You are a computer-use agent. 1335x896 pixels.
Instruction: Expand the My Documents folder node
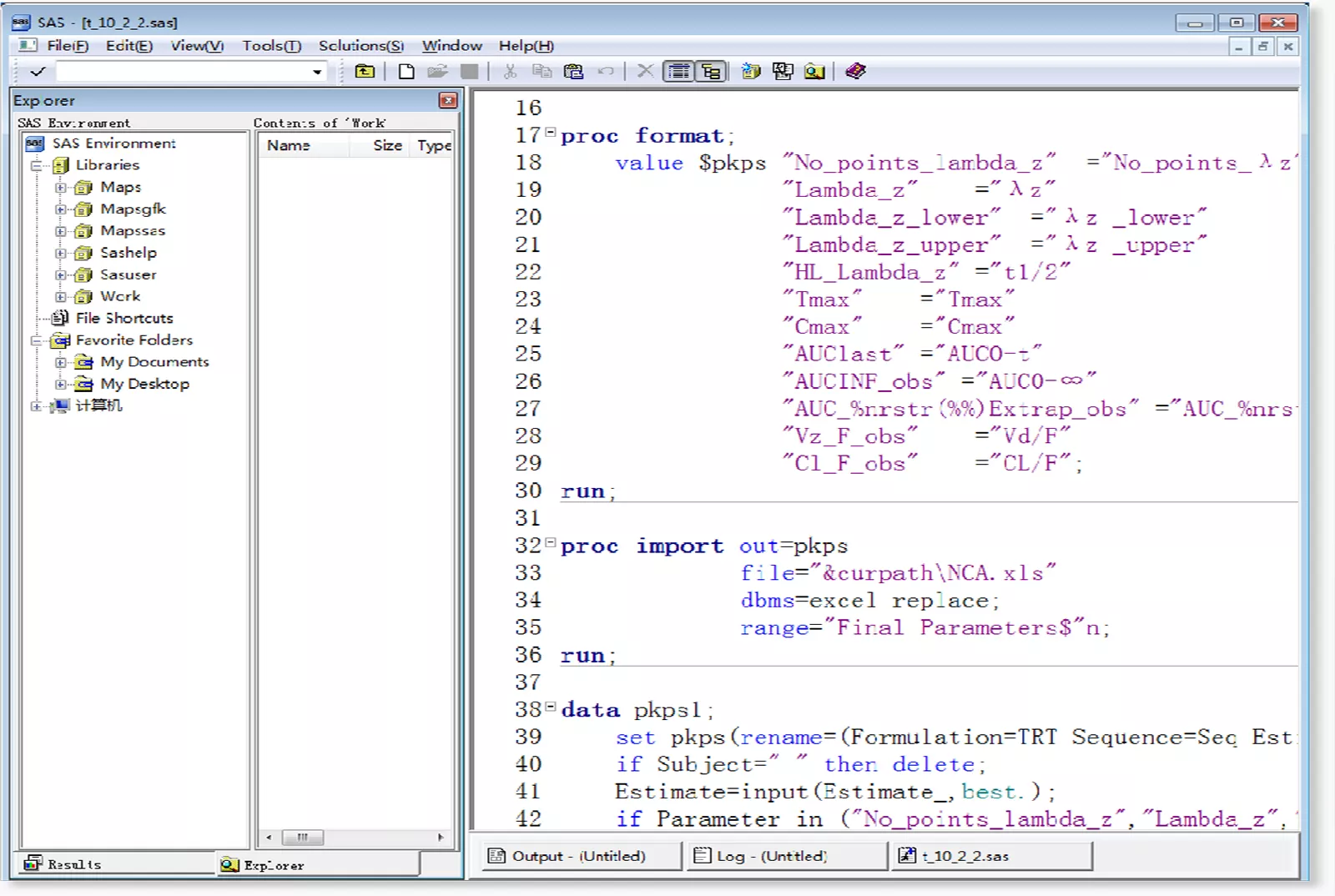click(x=61, y=362)
